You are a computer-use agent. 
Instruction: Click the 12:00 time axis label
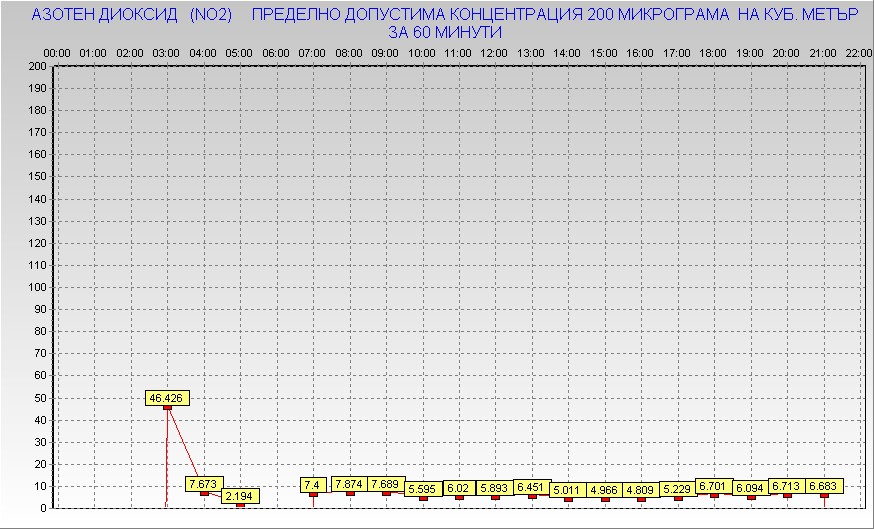495,52
